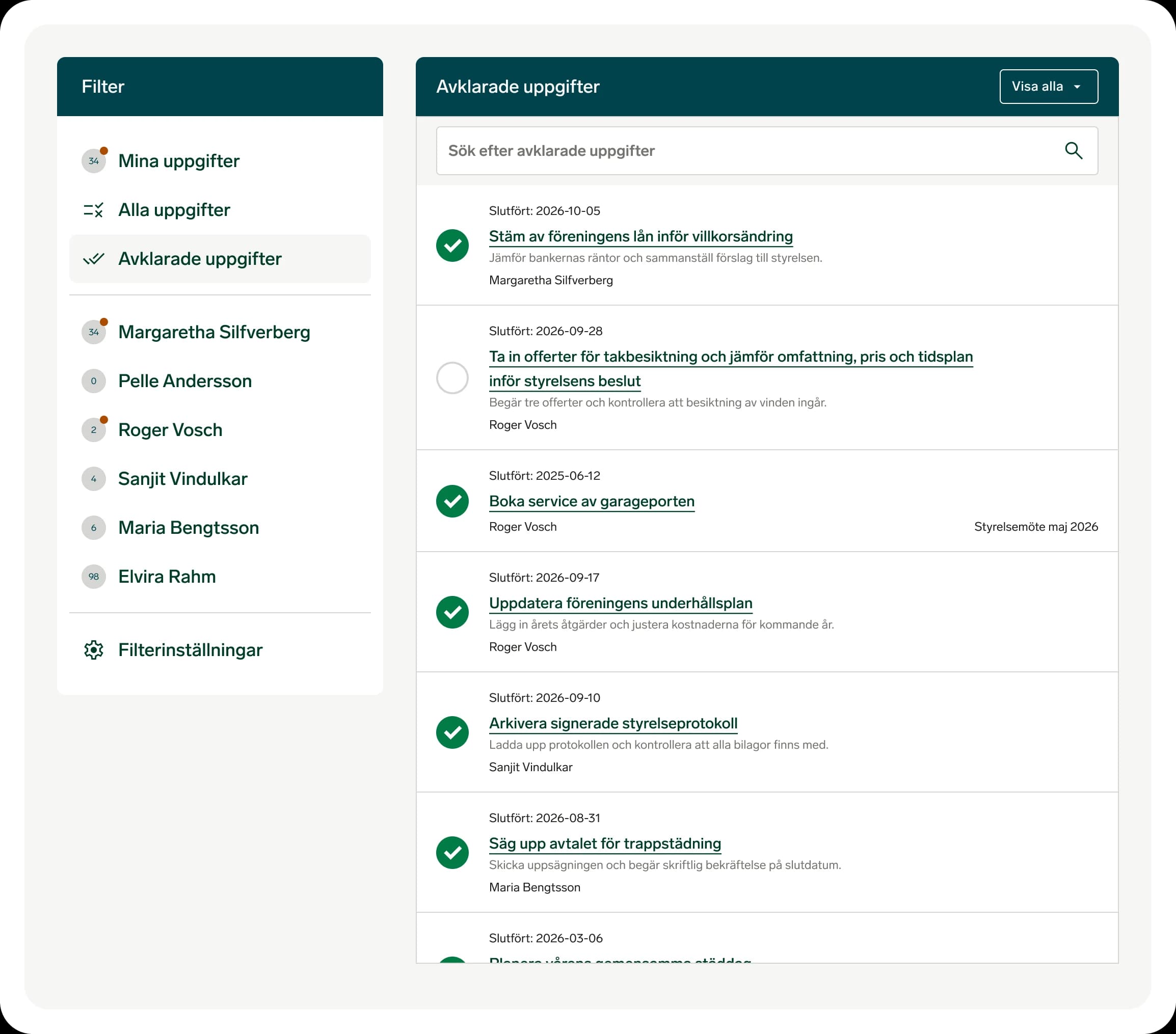Click the 4 badge beside Sanjit Vindulkar
This screenshot has height=1034, width=1176.
click(x=93, y=478)
